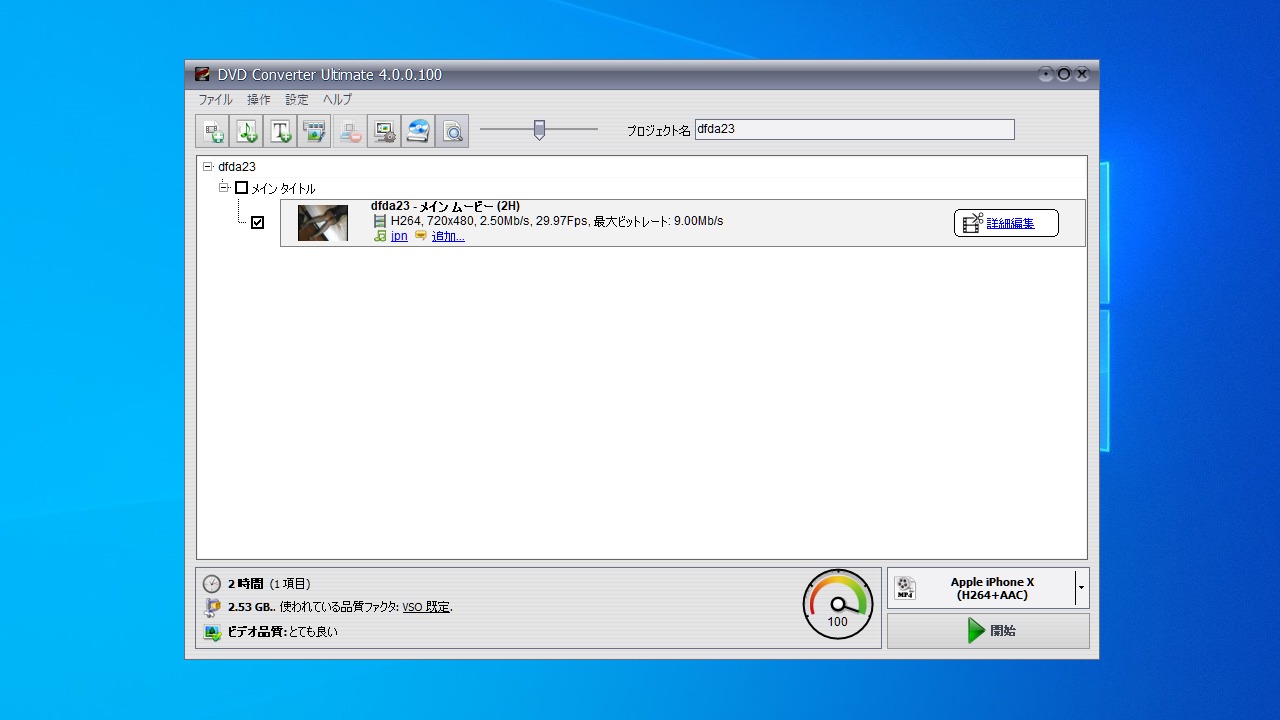This screenshot has height=720, width=1280.
Task: Click the movie thumbnail of dfda23
Action: (323, 223)
